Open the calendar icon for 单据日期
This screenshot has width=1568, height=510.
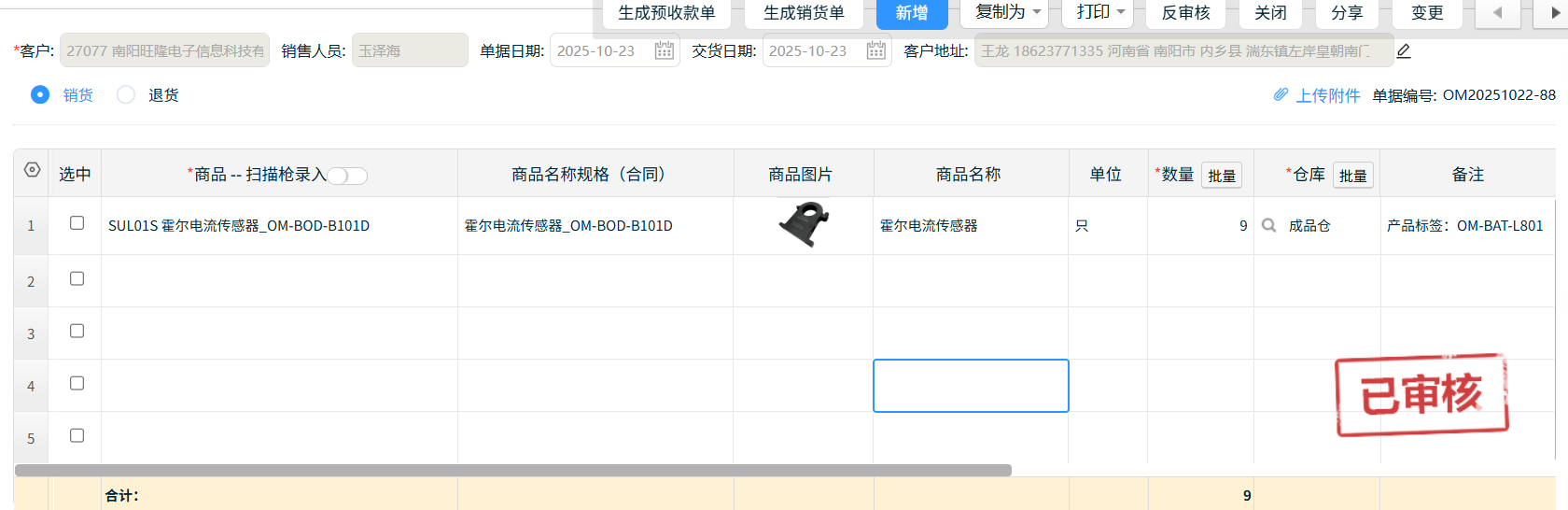pyautogui.click(x=664, y=50)
